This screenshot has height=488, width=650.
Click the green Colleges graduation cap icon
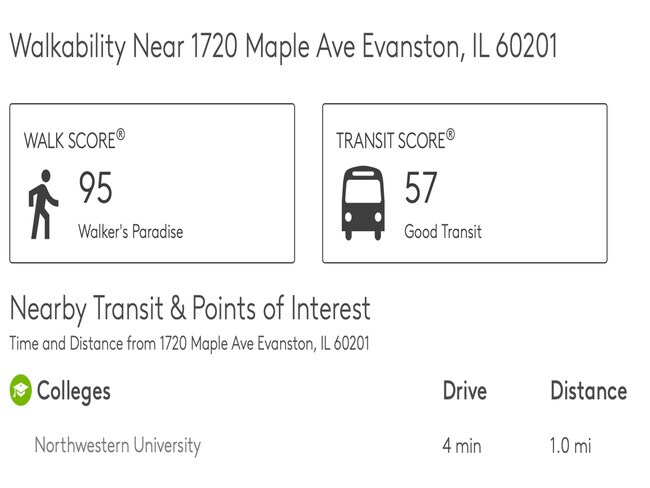(20, 390)
